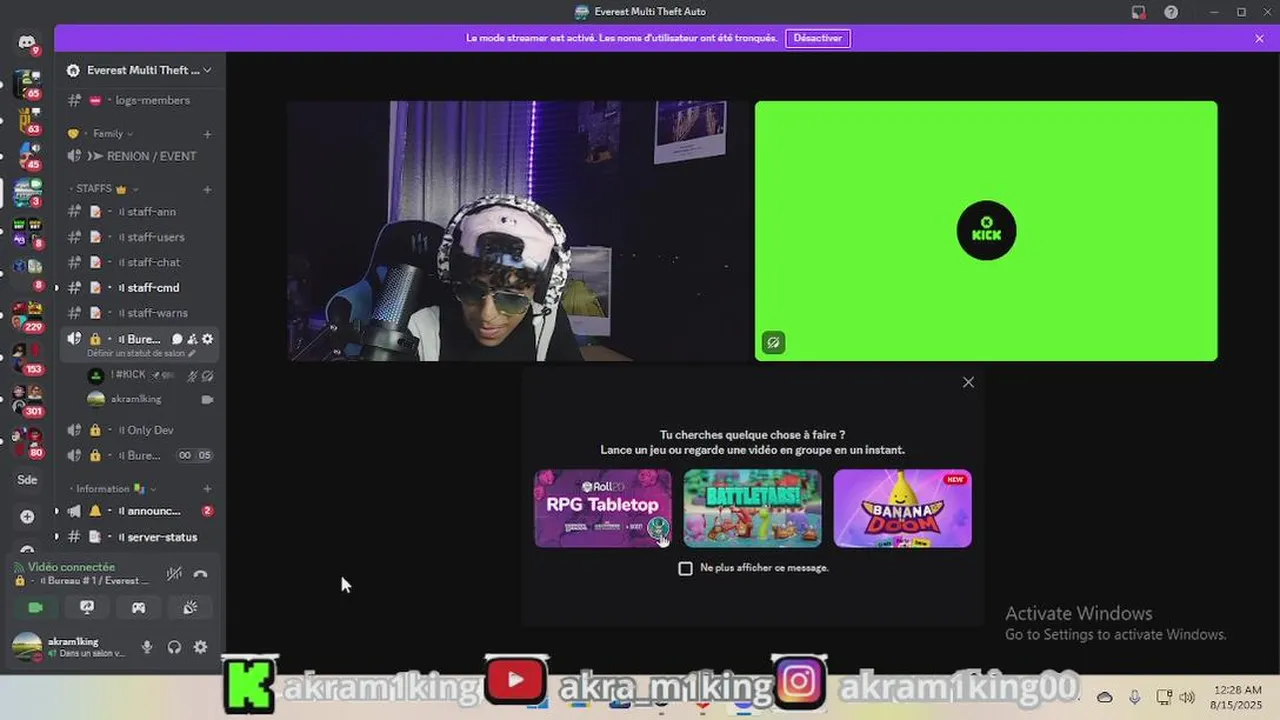The width and height of the screenshot is (1280, 720).
Task: Click the akram1king user avatar
Action: click(27, 647)
